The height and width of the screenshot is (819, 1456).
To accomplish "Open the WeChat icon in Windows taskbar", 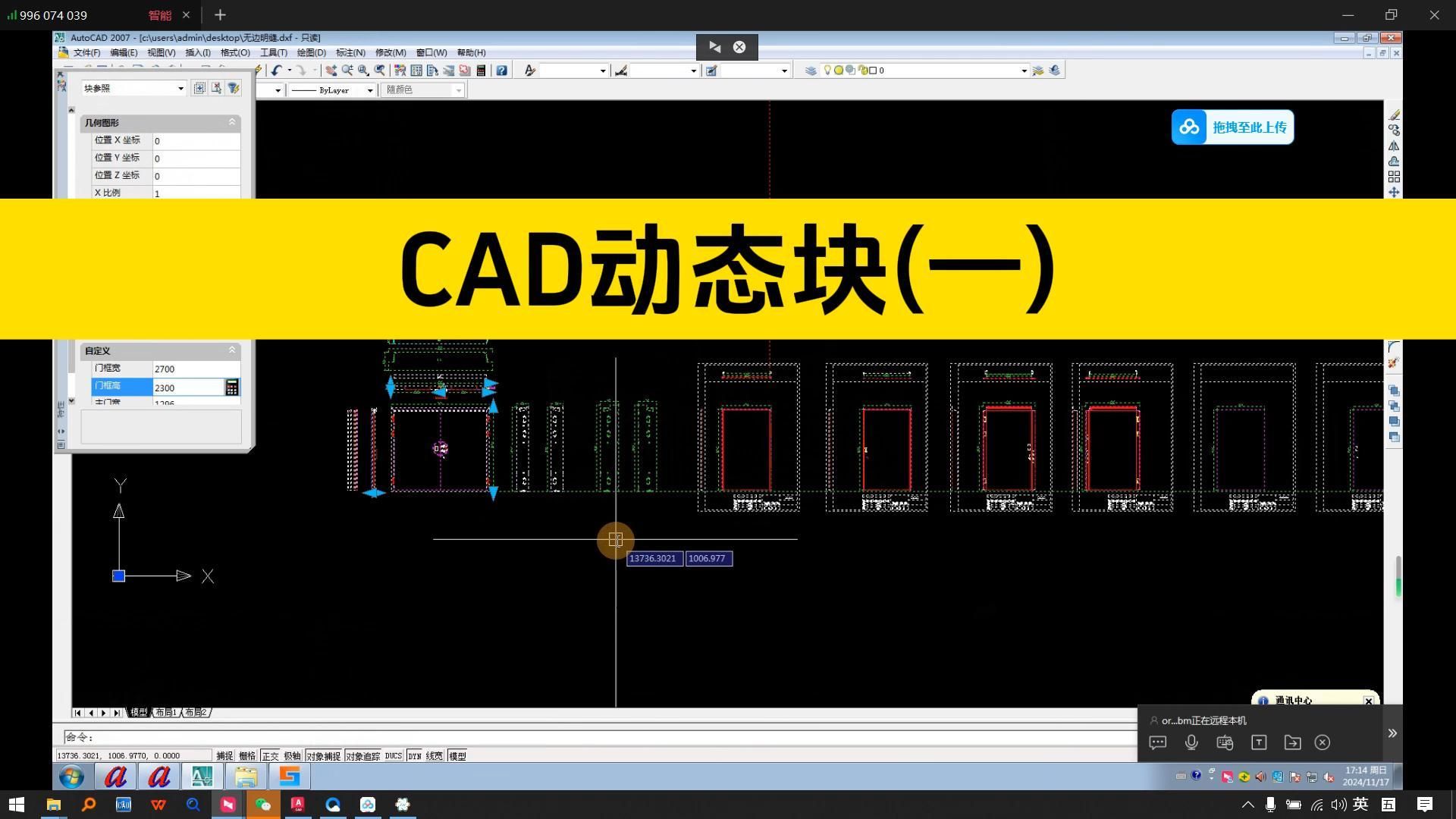I will [x=263, y=805].
